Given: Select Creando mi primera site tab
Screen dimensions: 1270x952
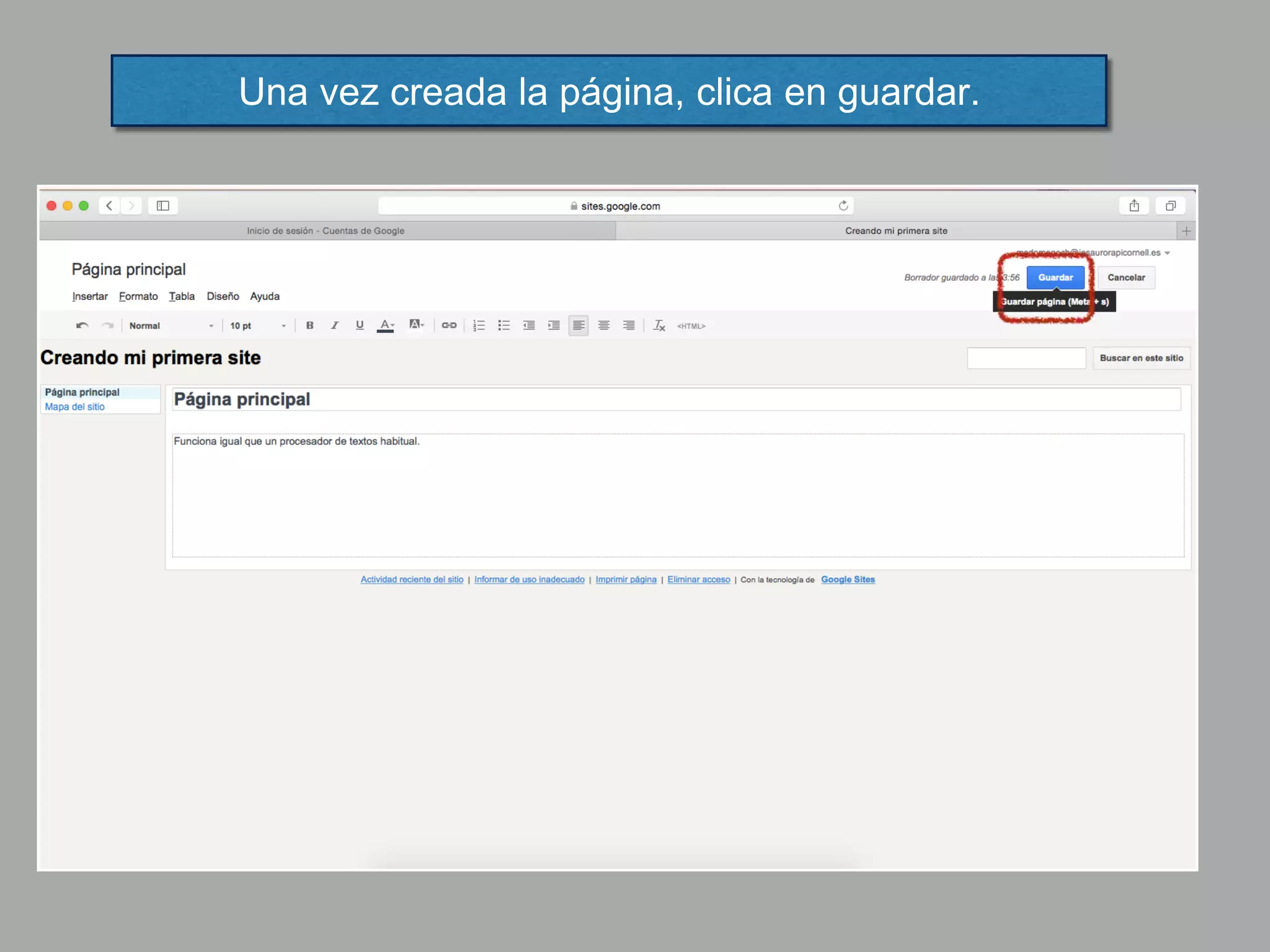Looking at the screenshot, I should pyautogui.click(x=896, y=231).
